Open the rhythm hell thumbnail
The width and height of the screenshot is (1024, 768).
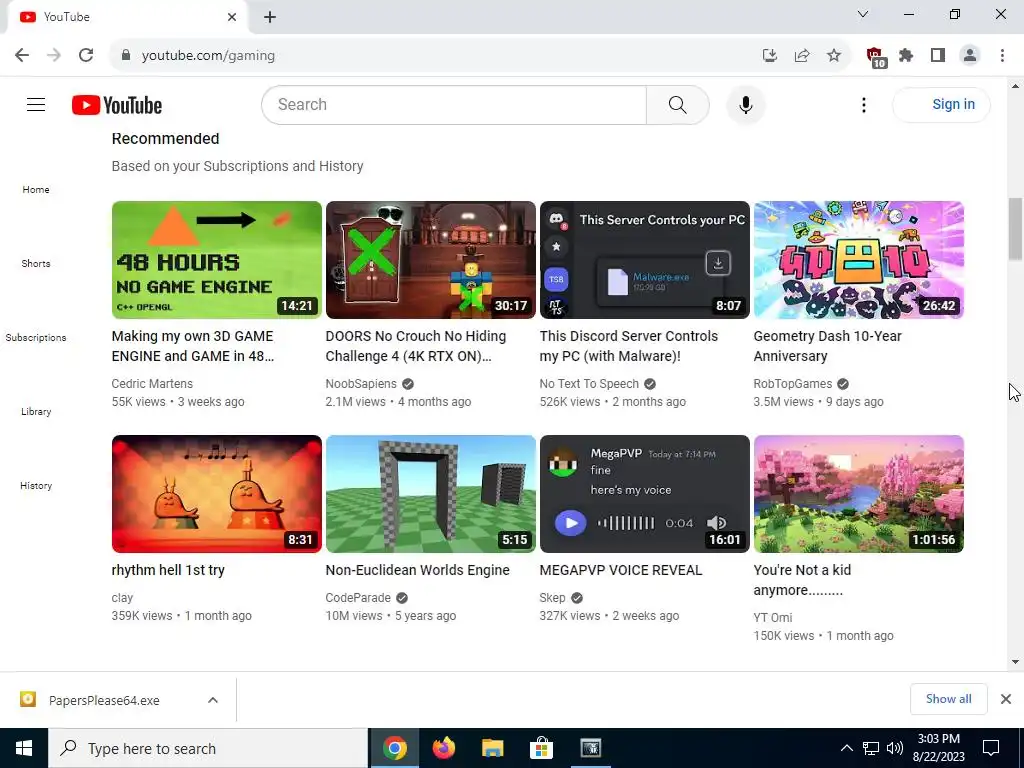tap(217, 494)
